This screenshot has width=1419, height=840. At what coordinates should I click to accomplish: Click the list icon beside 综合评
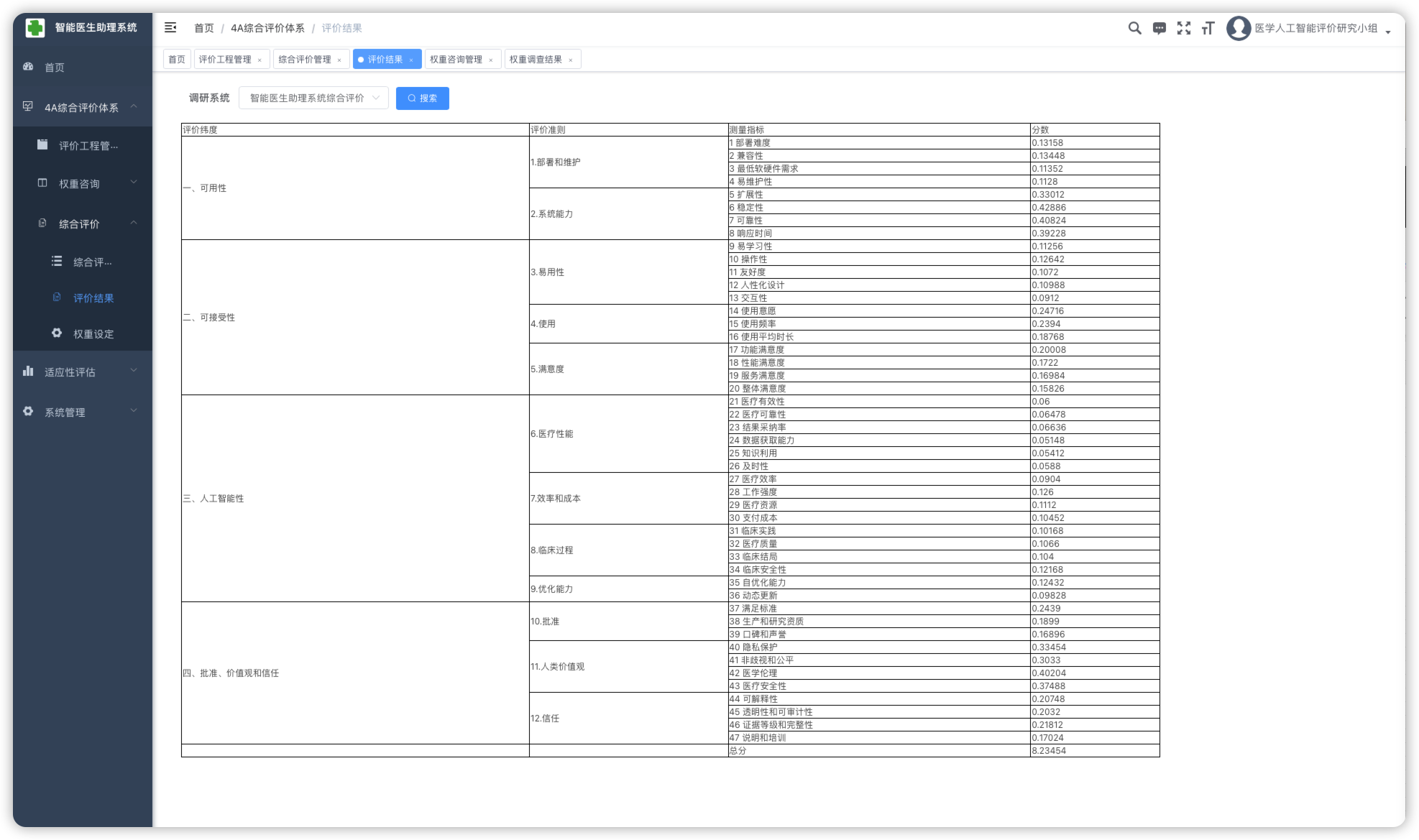[x=57, y=262]
